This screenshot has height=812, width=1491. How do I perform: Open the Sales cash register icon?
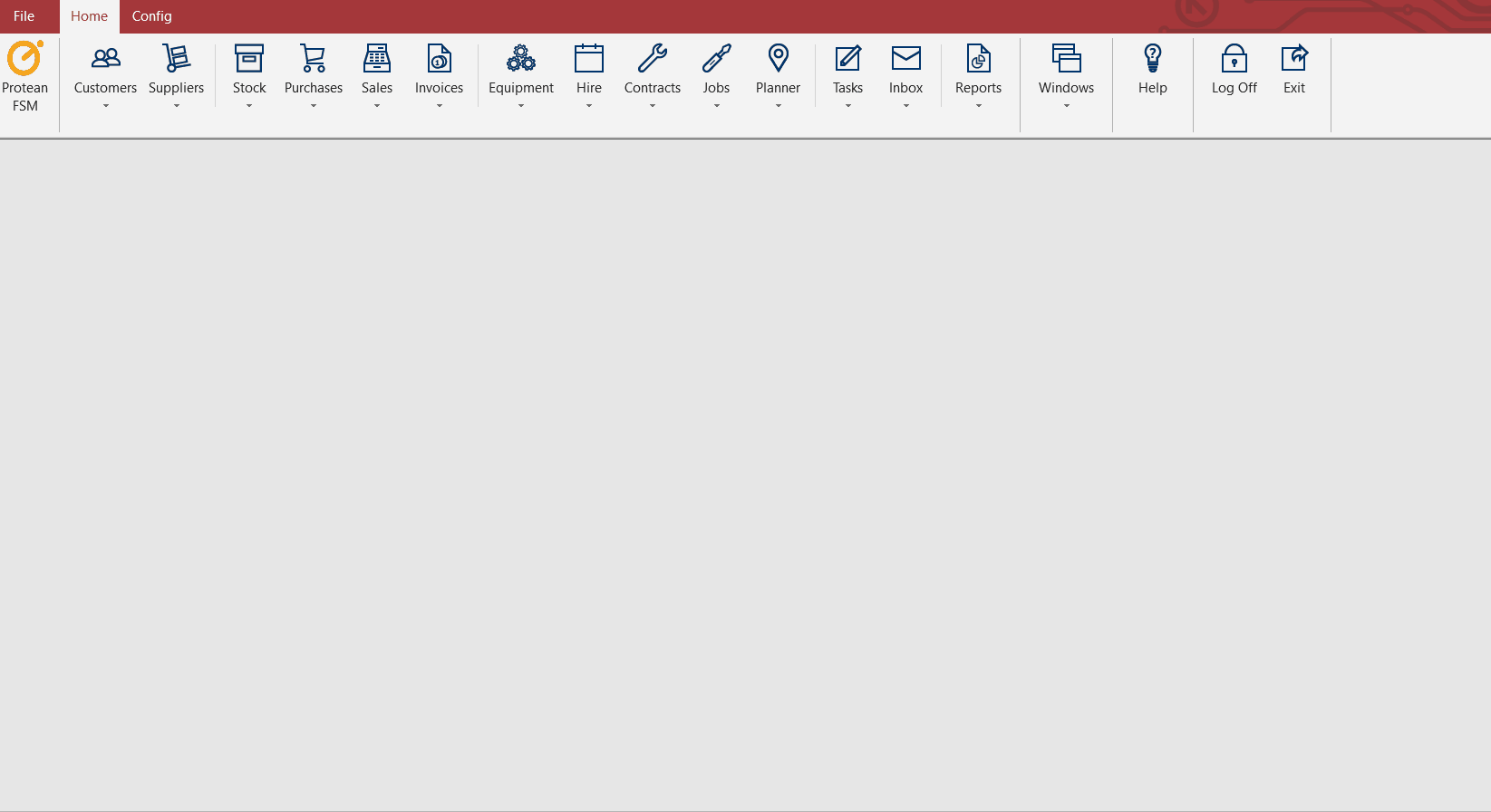click(x=377, y=58)
